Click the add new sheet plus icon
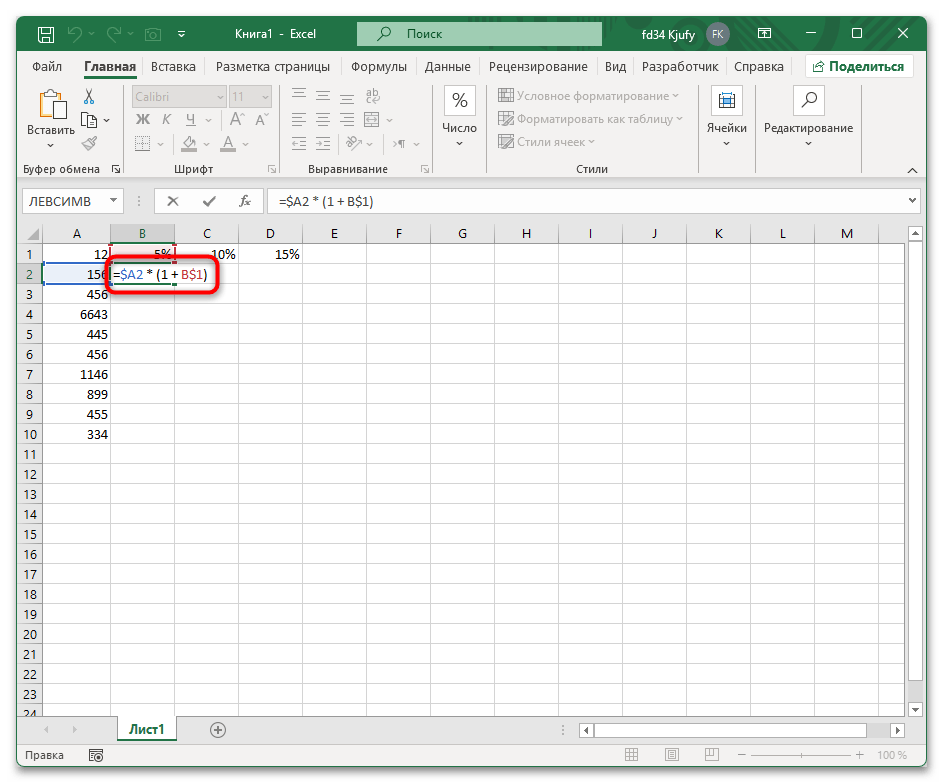This screenshot has width=943, height=783. (218, 730)
